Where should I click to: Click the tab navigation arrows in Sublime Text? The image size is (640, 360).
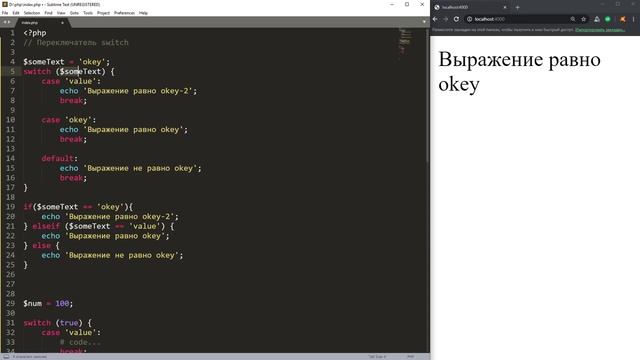7,22
